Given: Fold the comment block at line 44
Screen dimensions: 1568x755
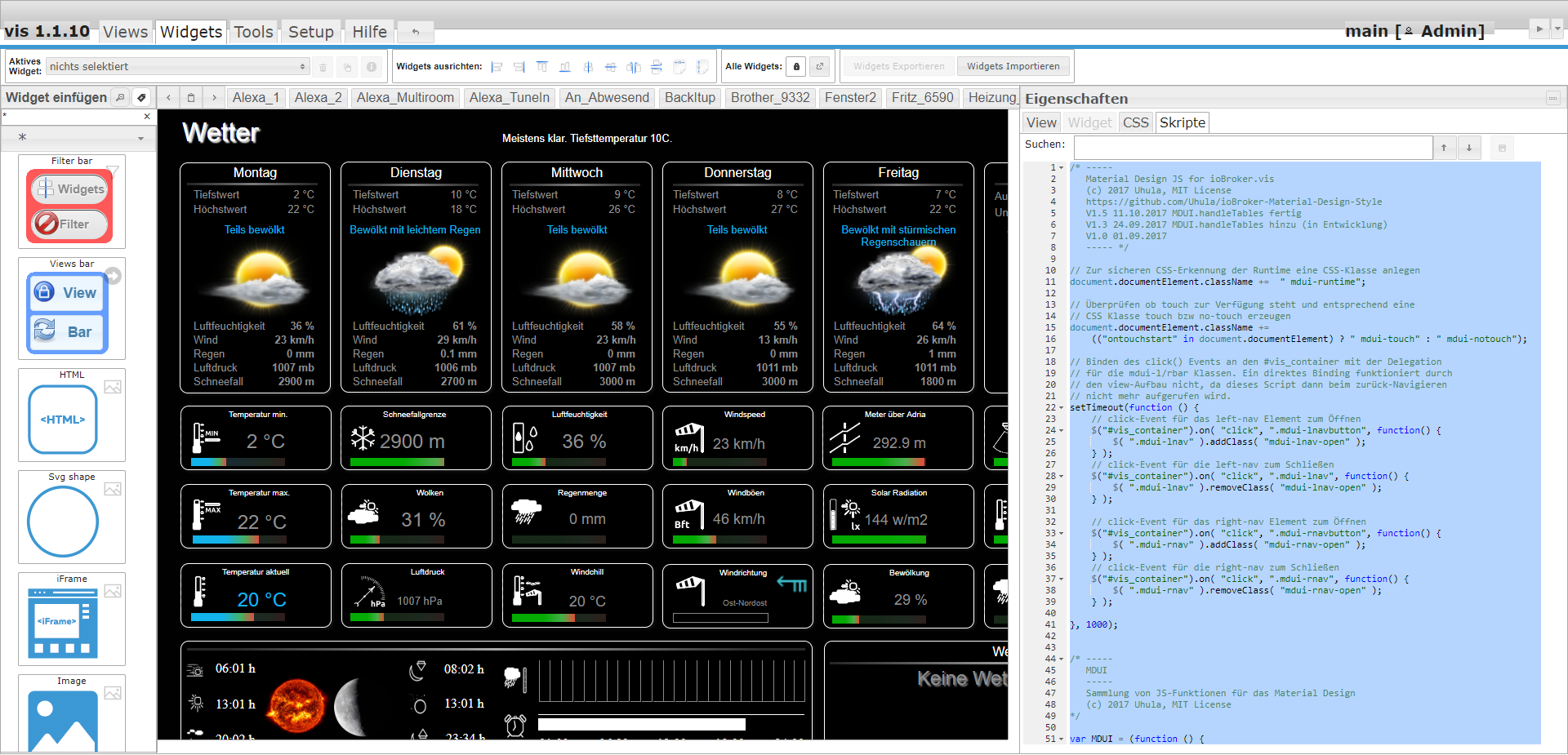Looking at the screenshot, I should point(1061,660).
